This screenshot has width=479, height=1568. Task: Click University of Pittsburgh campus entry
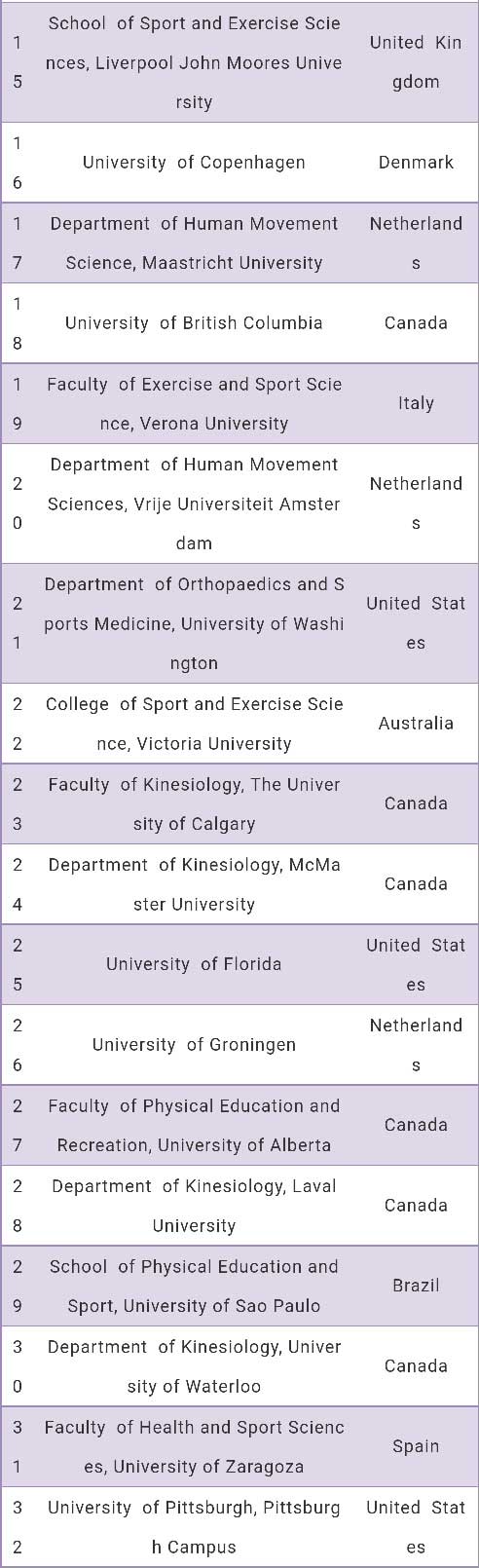[x=194, y=1527]
